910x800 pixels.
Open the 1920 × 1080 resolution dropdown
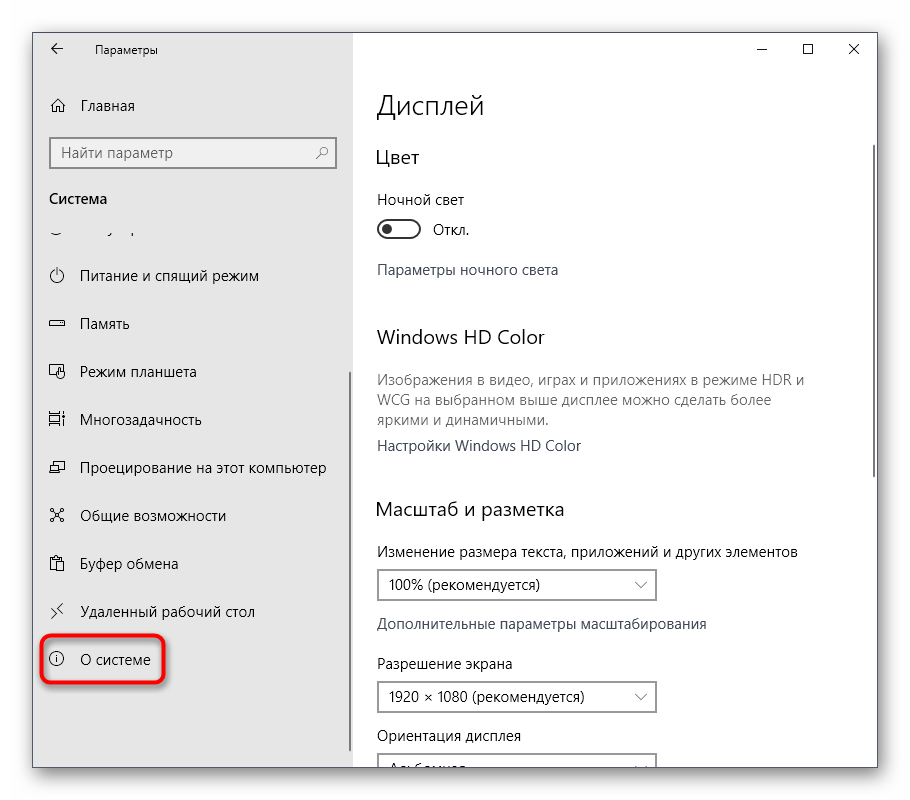pos(516,697)
